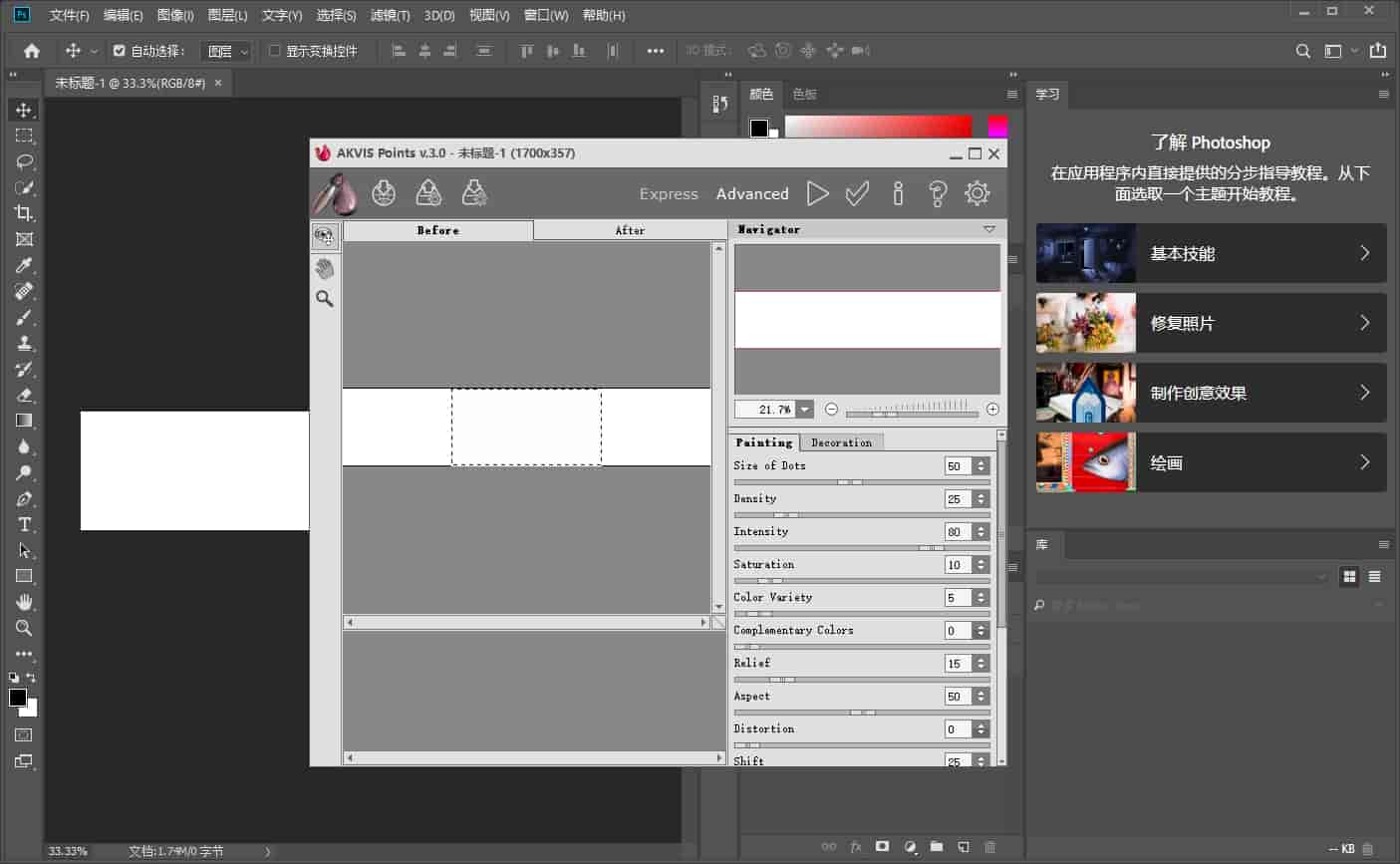Image resolution: width=1400 pixels, height=864 pixels.
Task: Increase the Size of Dots stepper
Action: tap(981, 462)
